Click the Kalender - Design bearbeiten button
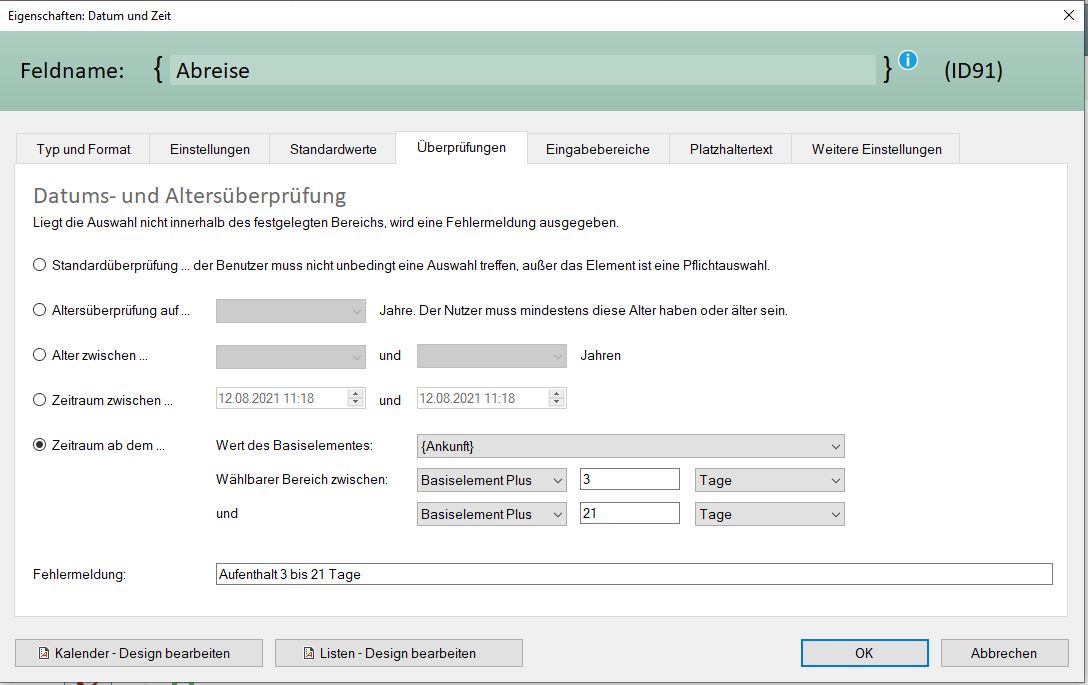Image resolution: width=1088 pixels, height=685 pixels. (x=139, y=653)
